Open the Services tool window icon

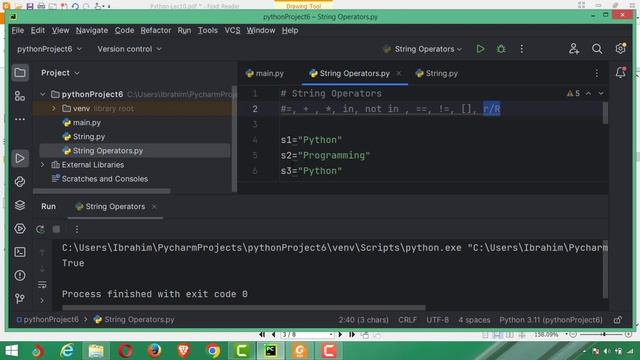point(20,229)
